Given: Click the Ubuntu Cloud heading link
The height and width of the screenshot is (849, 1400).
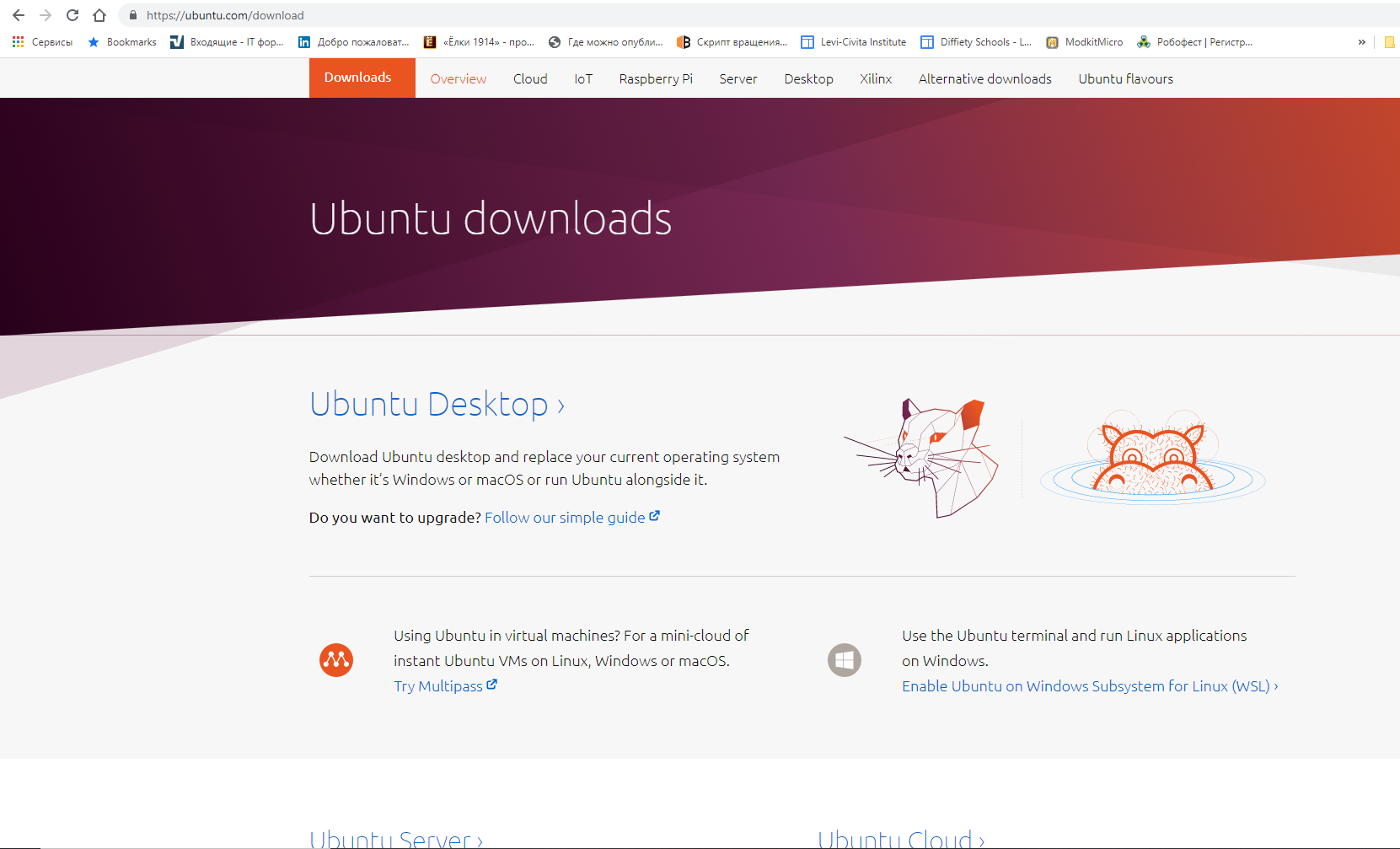Looking at the screenshot, I should (x=901, y=840).
